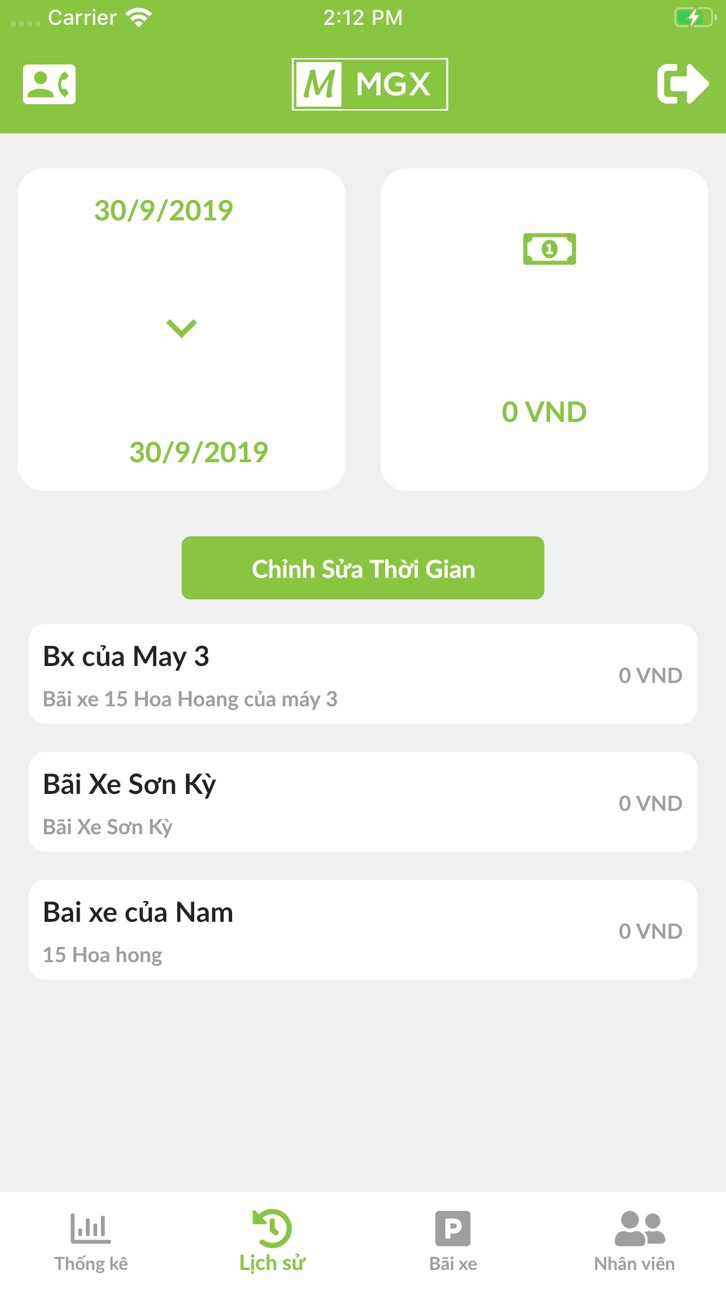Open the Nhân viên people icon
This screenshot has width=726, height=1290.
click(x=639, y=1227)
